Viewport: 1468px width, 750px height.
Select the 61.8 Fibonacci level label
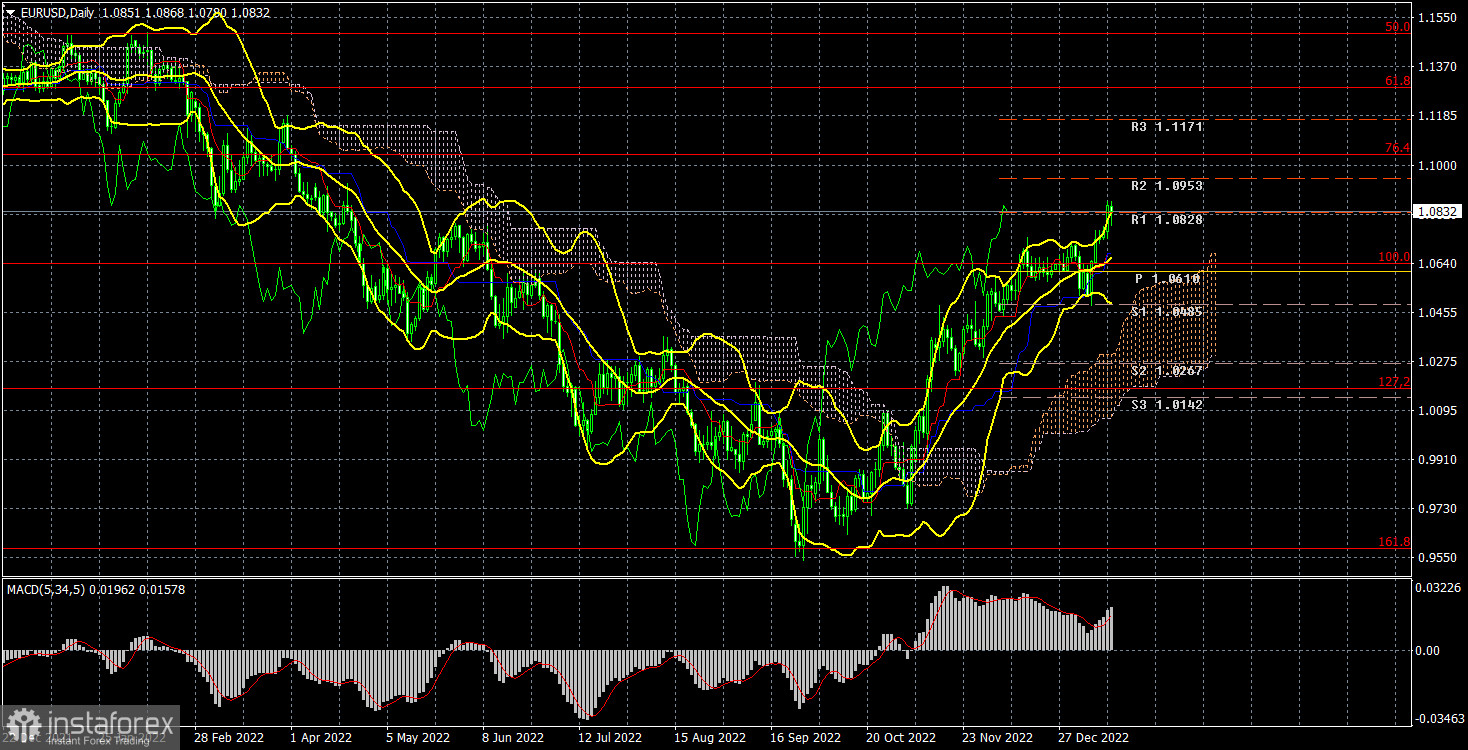click(x=1397, y=81)
